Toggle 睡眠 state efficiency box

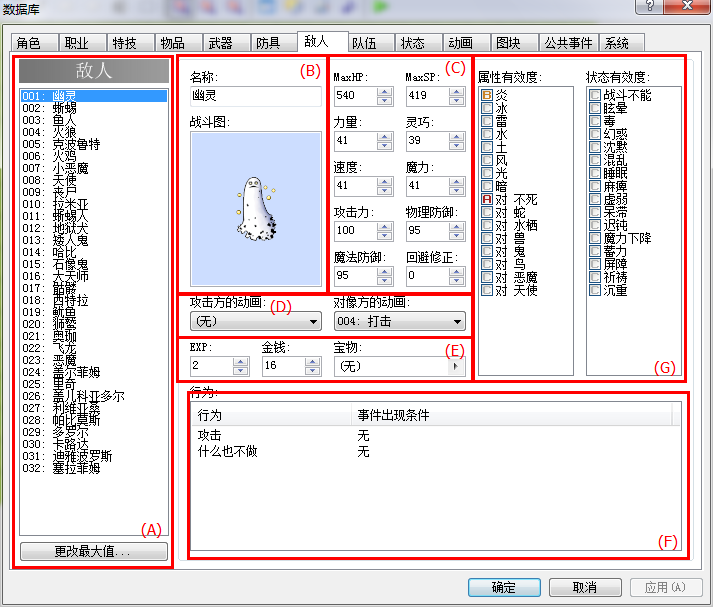[595, 173]
